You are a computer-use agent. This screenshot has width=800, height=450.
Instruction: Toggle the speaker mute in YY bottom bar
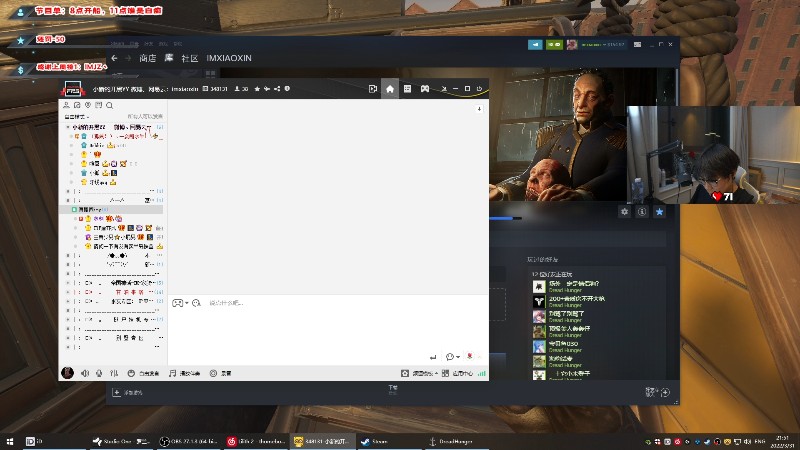85,373
